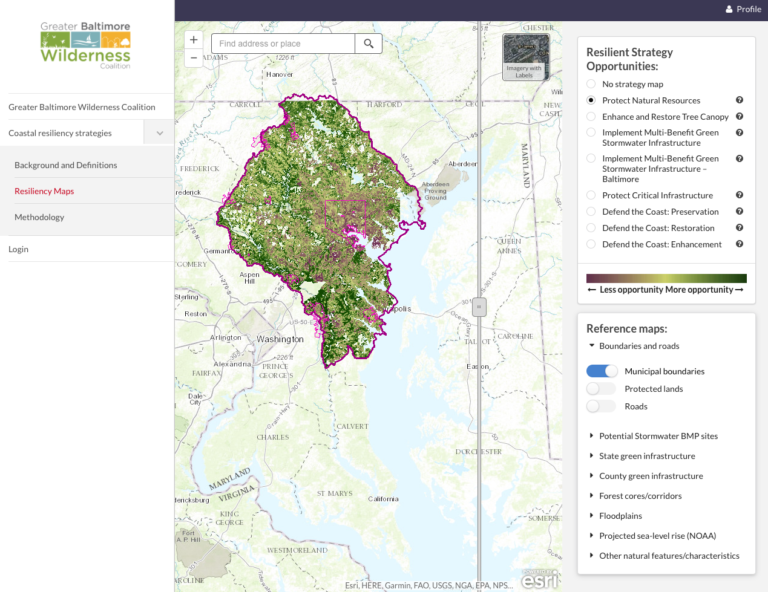This screenshot has height=592, width=768.
Task: Open the Profile user menu
Action: click(742, 9)
